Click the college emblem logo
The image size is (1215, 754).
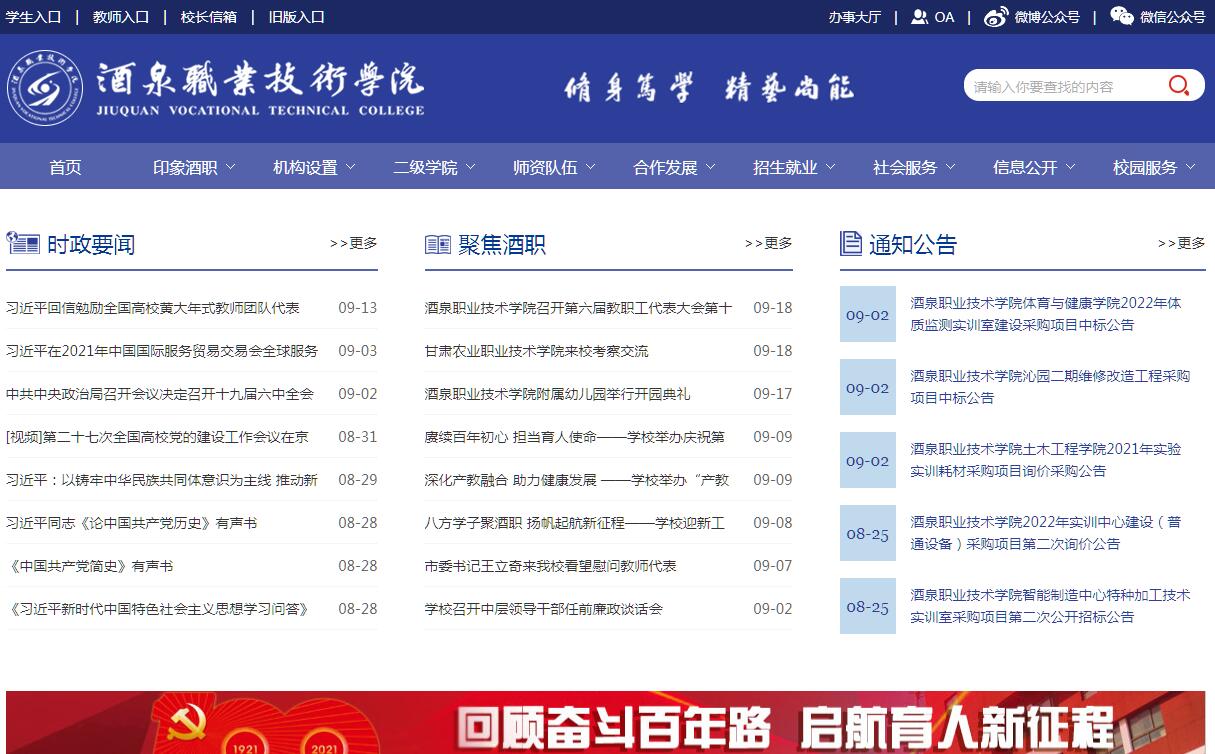coord(45,87)
